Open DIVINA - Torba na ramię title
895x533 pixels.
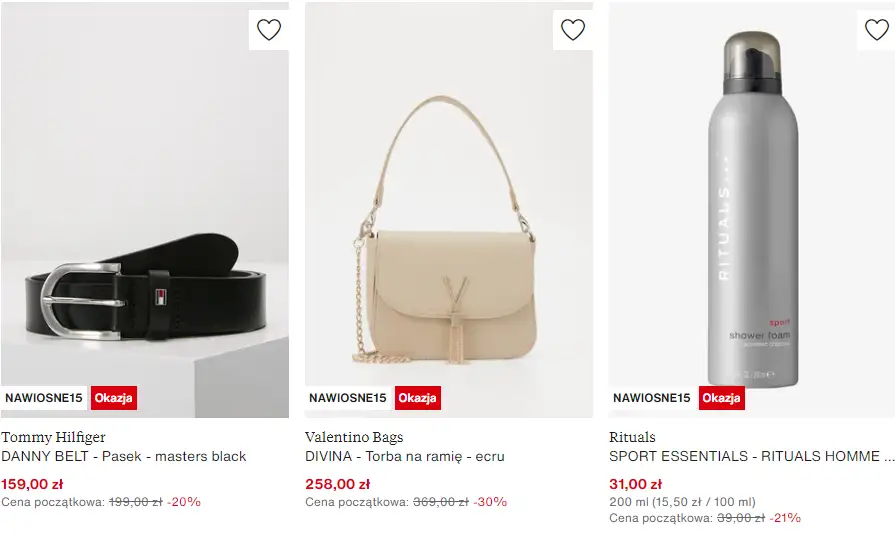[405, 456]
